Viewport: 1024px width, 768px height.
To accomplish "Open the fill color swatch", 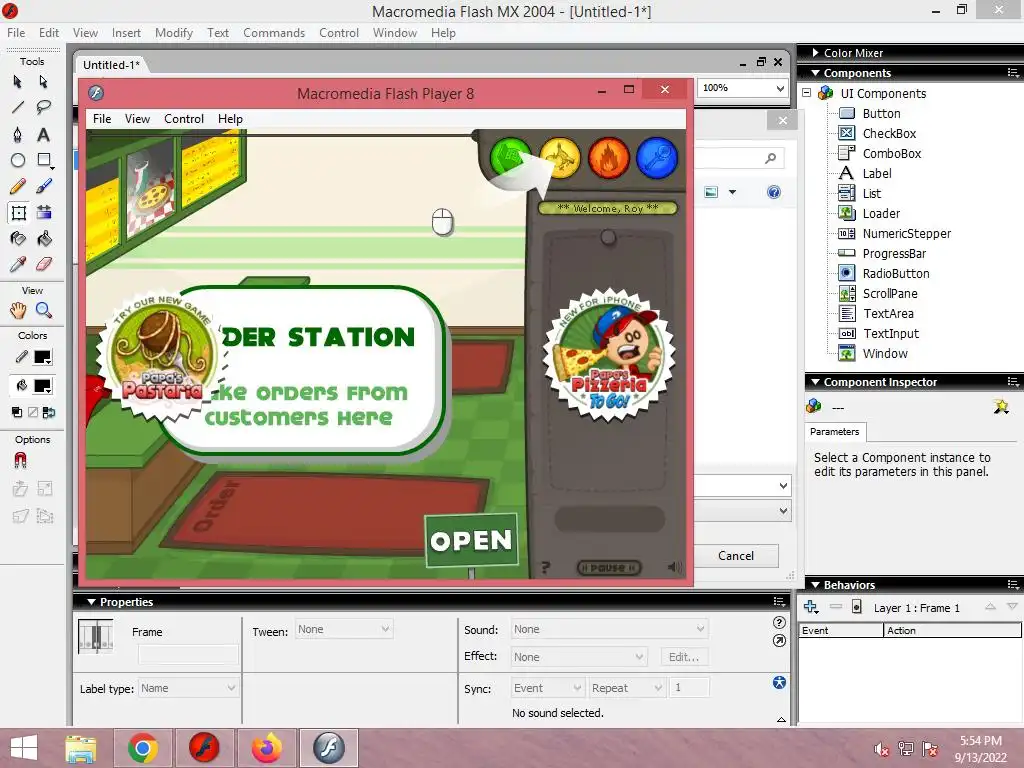I will (x=42, y=386).
